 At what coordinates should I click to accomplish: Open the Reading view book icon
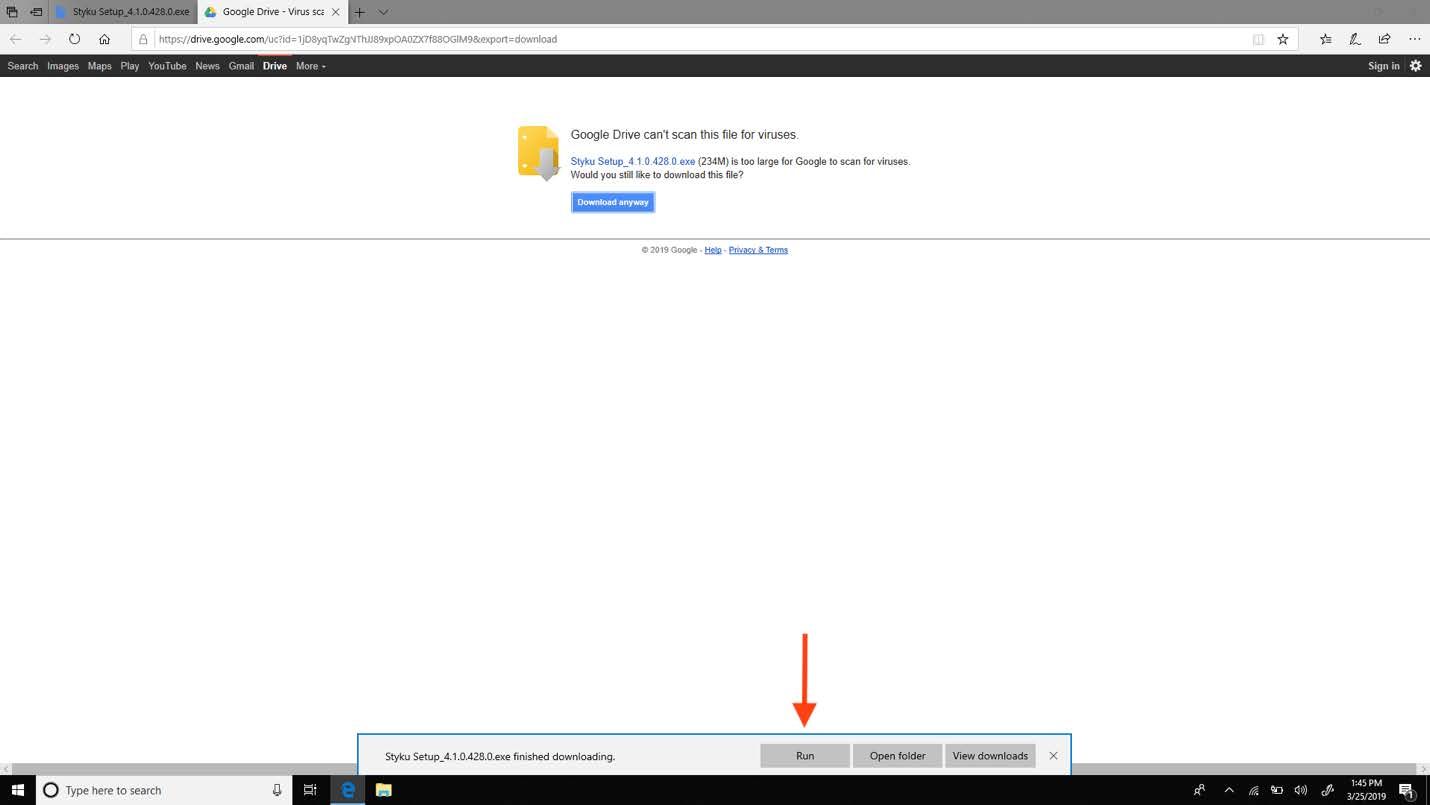1258,39
